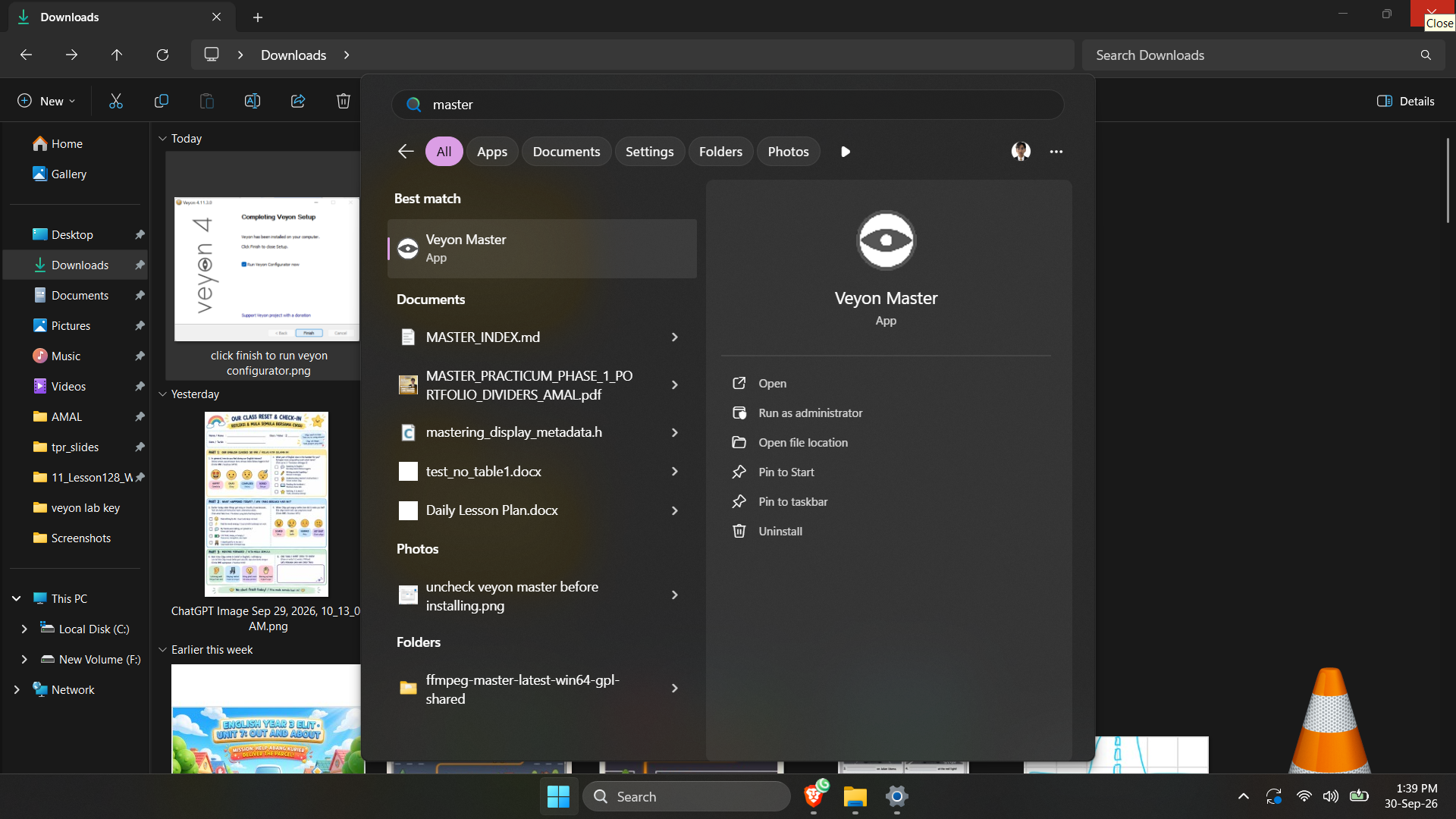The width and height of the screenshot is (1456, 819).
Task: Expand the Downloads breadcrumb chevron
Action: click(347, 55)
